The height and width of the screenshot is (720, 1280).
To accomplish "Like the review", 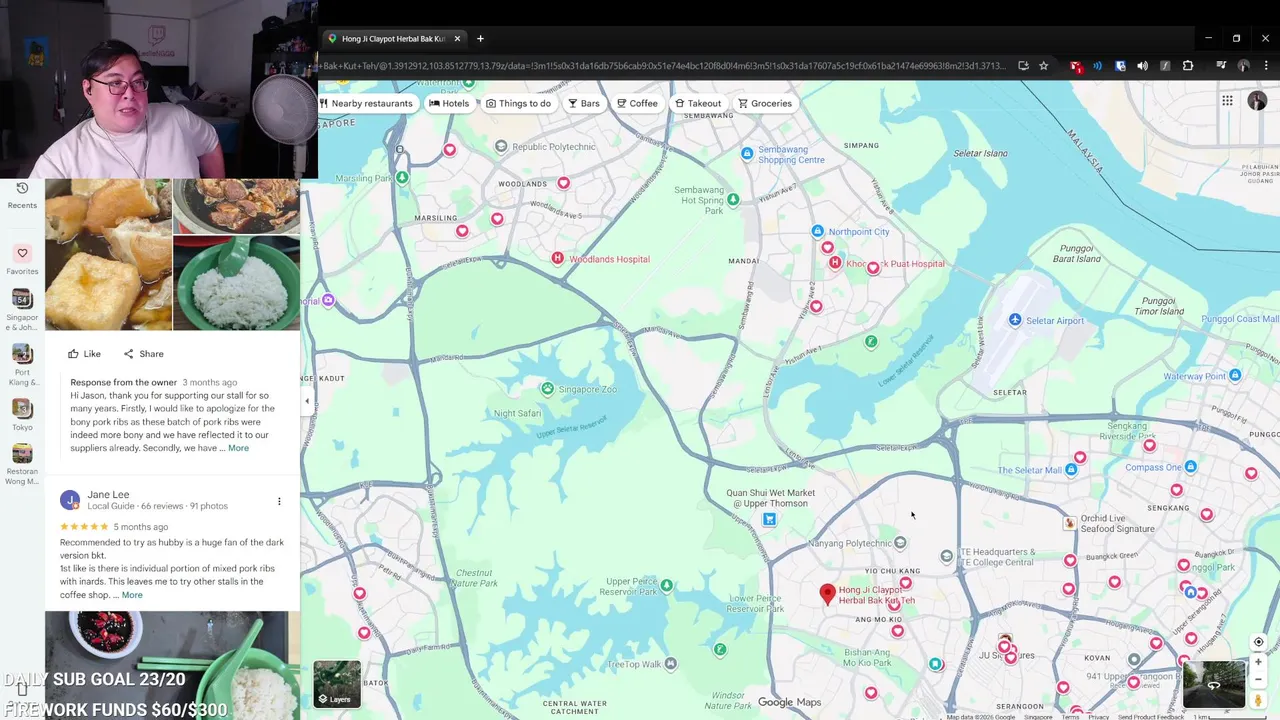I will point(84,354).
